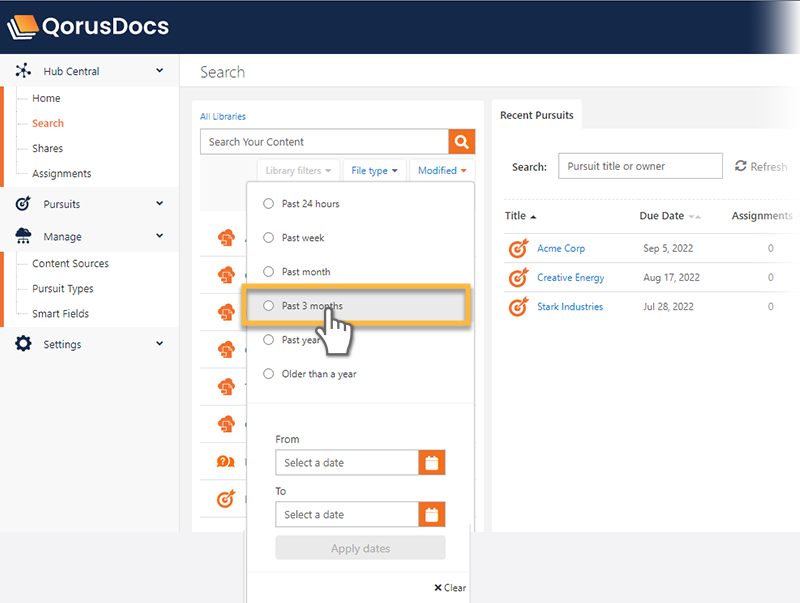The width and height of the screenshot is (800, 603).
Task: Focus the Search Your Content field
Action: coord(324,142)
